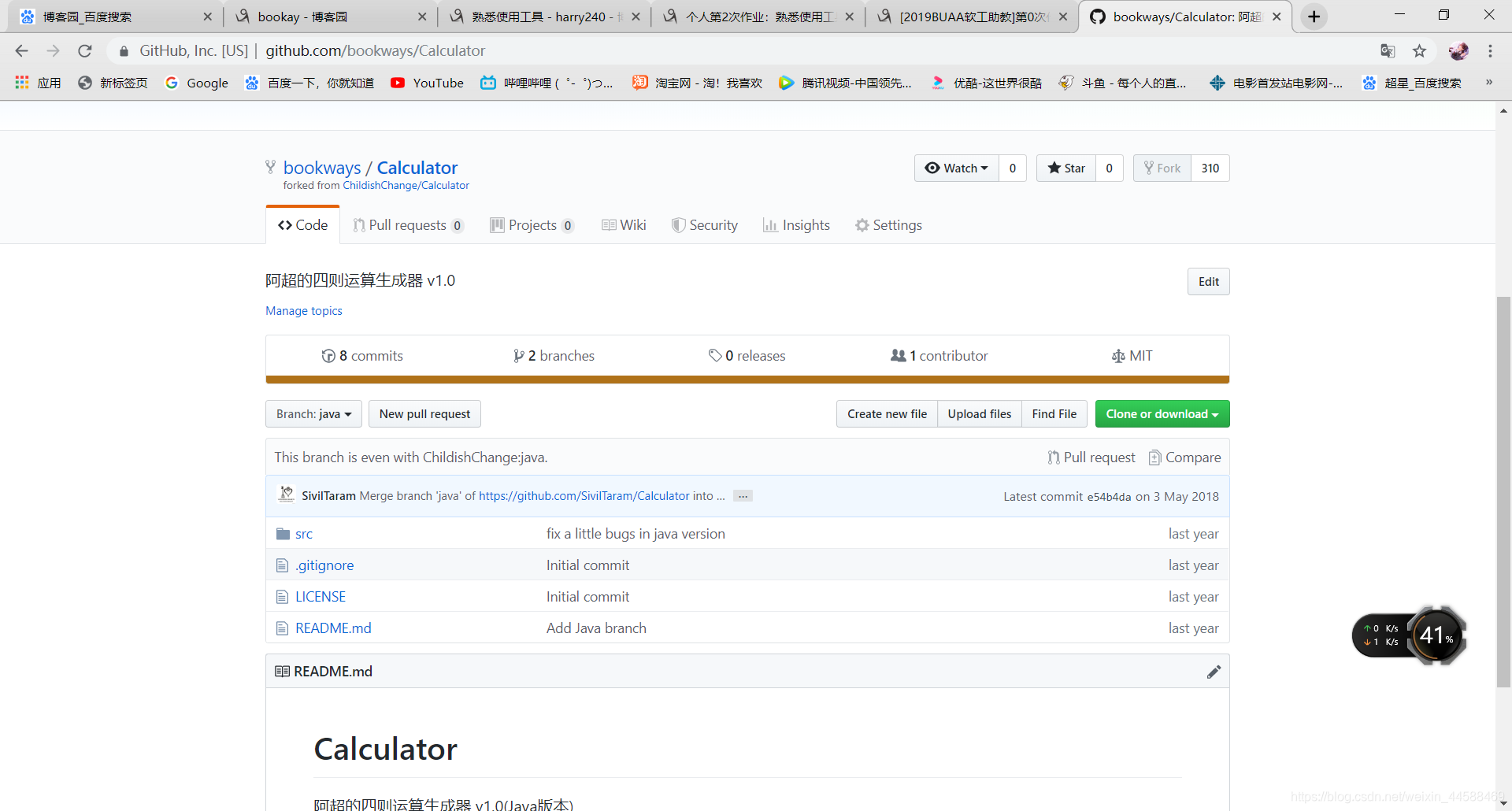The height and width of the screenshot is (811, 1512).
Task: Expand the commit message ellipsis
Action: (743, 496)
